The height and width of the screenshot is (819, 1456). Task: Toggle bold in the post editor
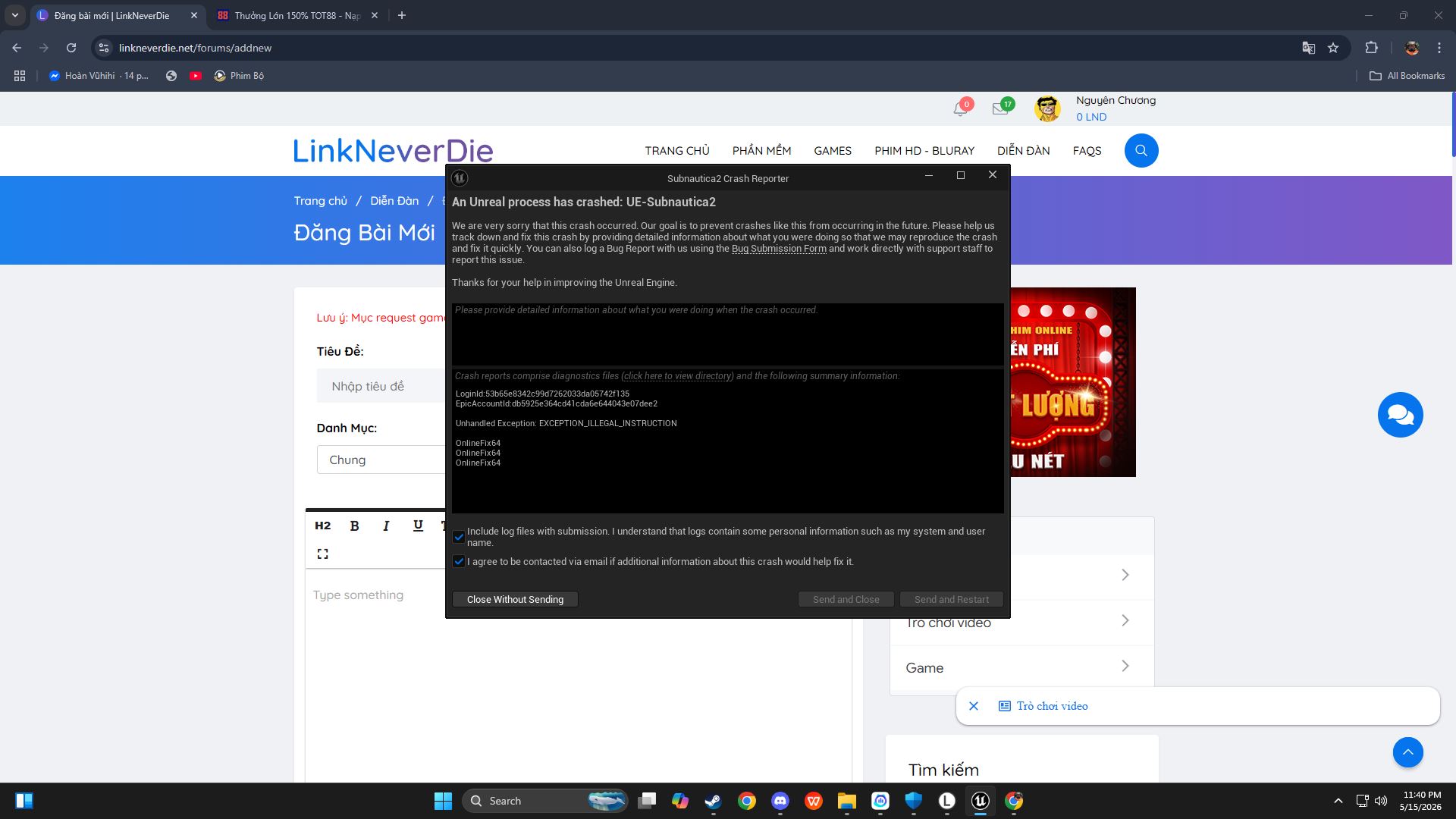pos(354,526)
